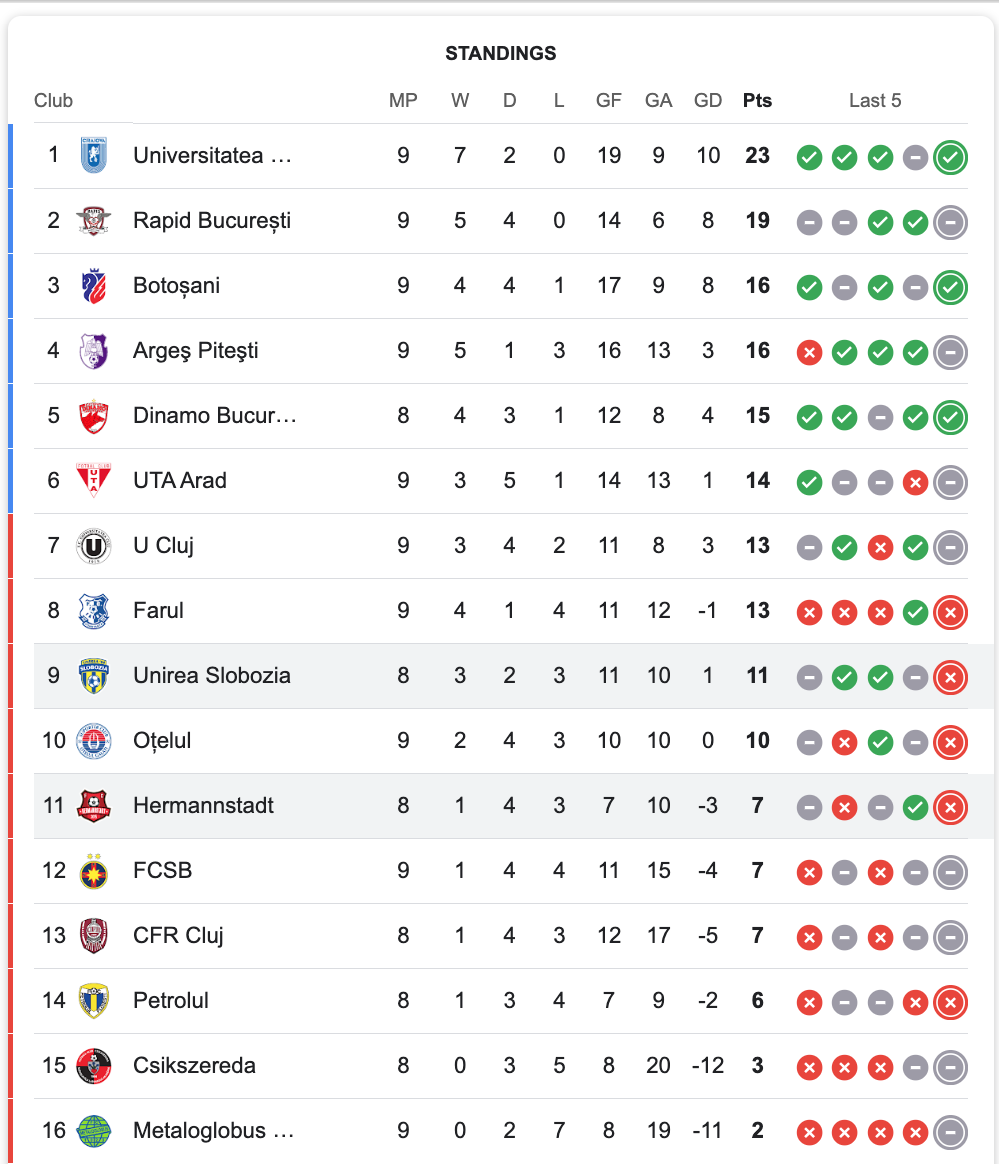
Task: Click the Dinamo București red crest
Action: pyautogui.click(x=94, y=416)
